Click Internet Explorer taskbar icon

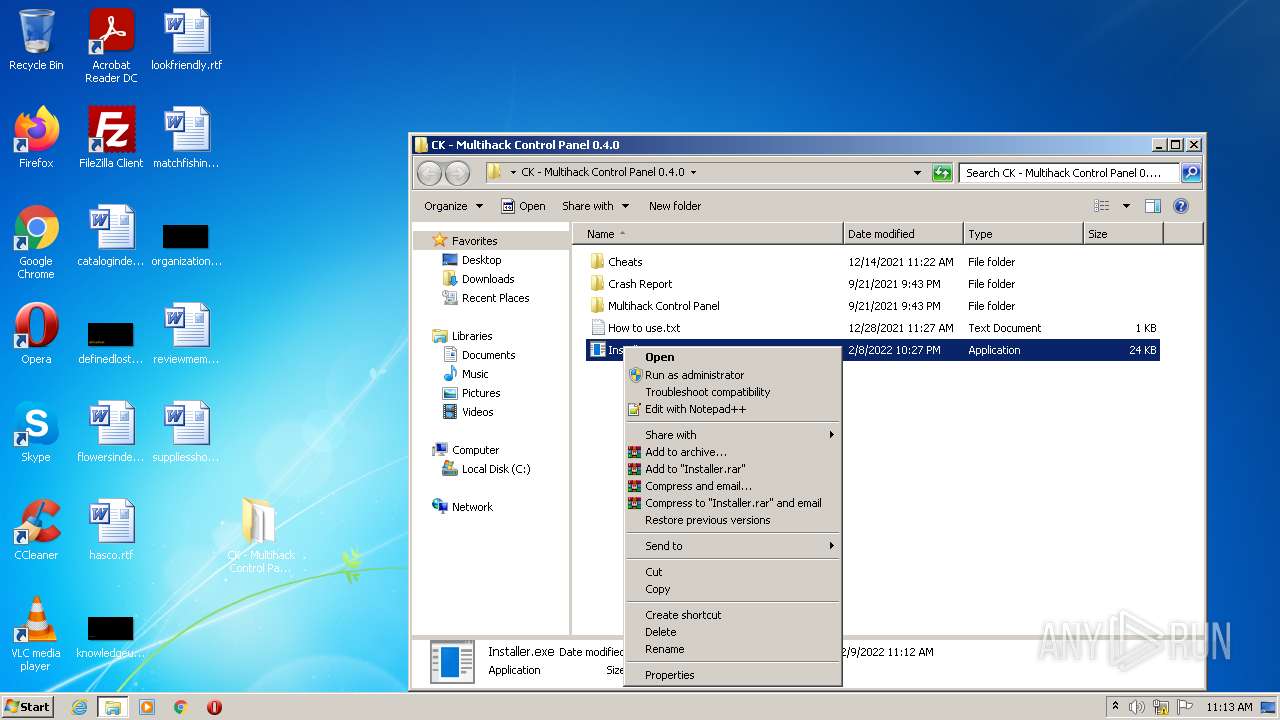coord(79,707)
